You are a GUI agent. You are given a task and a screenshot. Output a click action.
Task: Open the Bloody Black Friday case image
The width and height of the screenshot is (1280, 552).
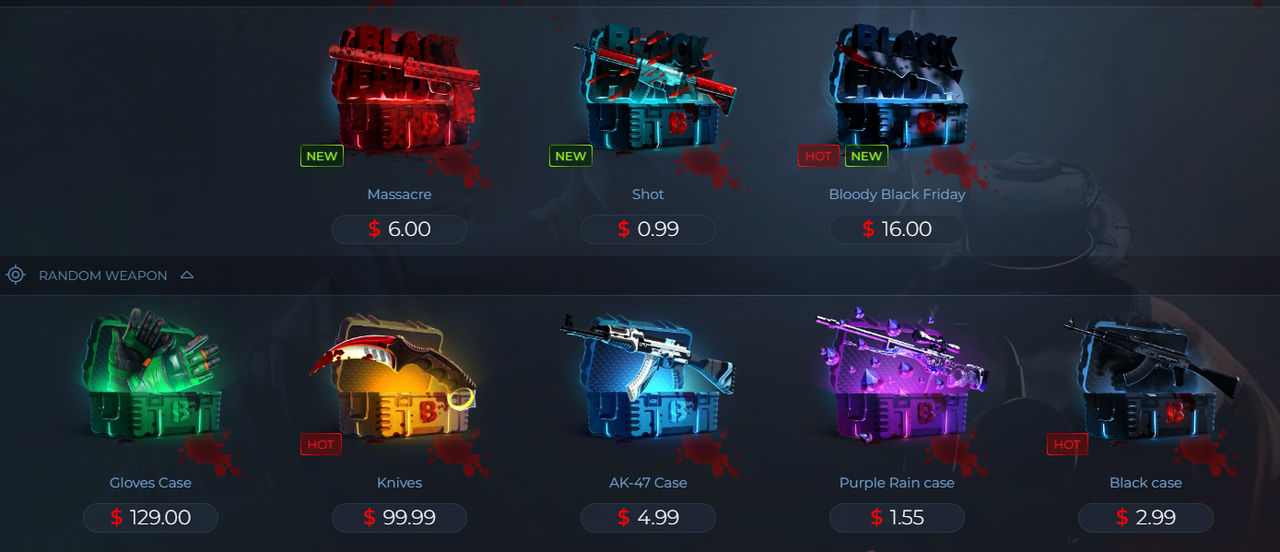click(900, 92)
